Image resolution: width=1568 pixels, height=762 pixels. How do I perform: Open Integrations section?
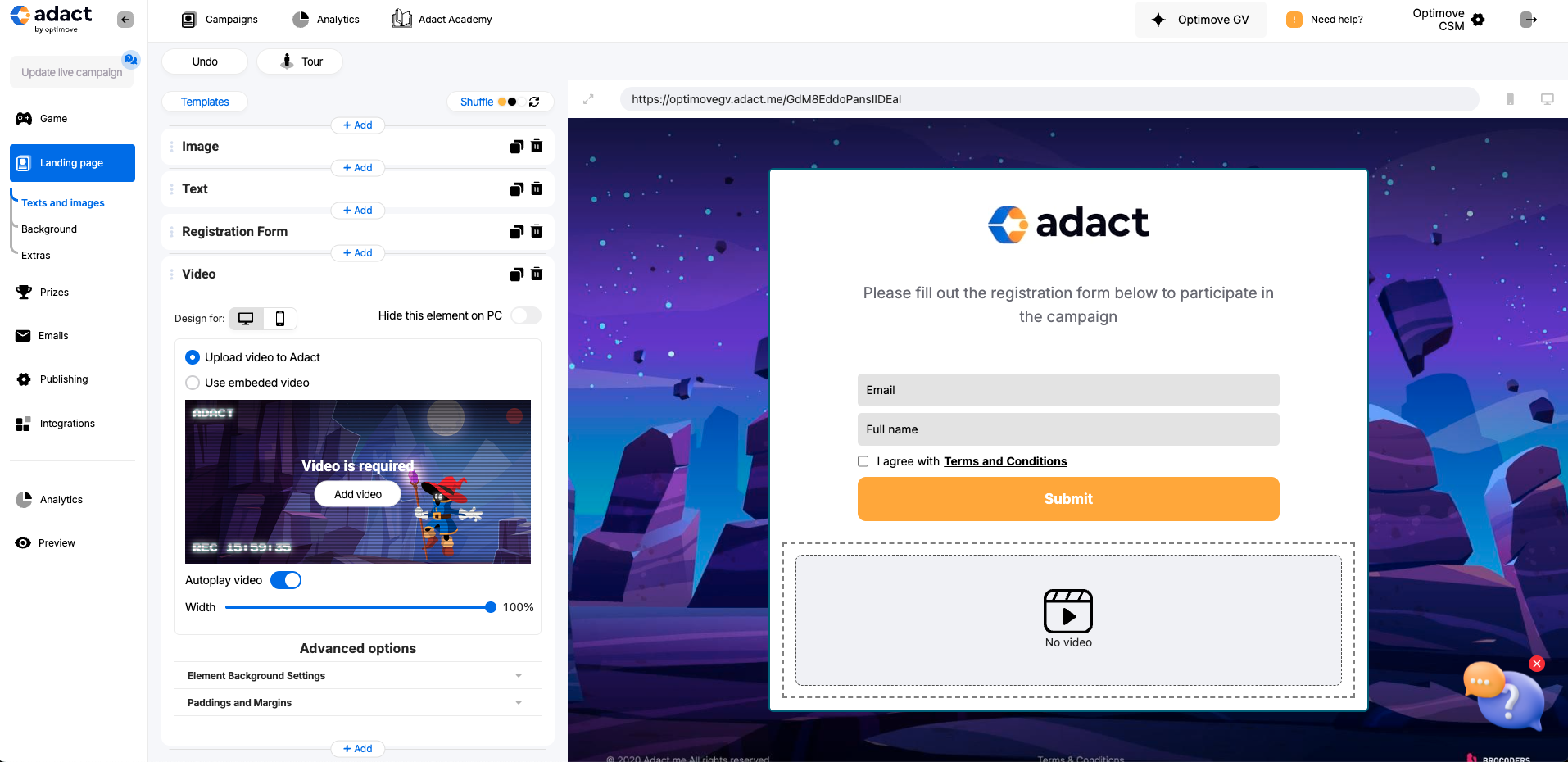click(56, 424)
